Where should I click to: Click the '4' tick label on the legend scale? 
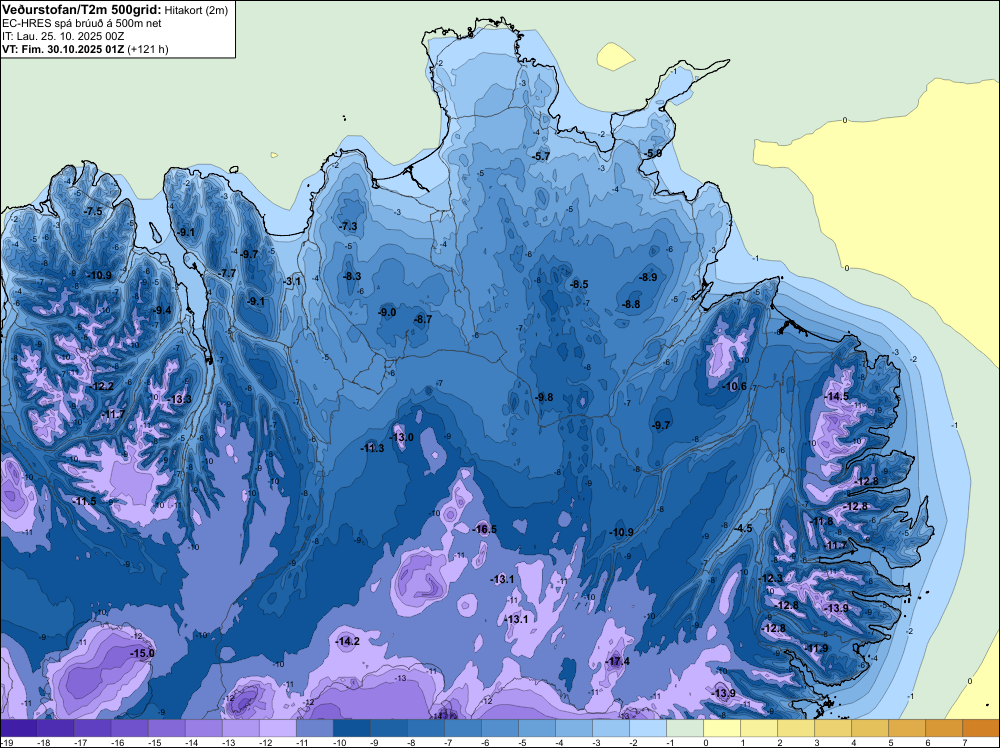(853, 742)
